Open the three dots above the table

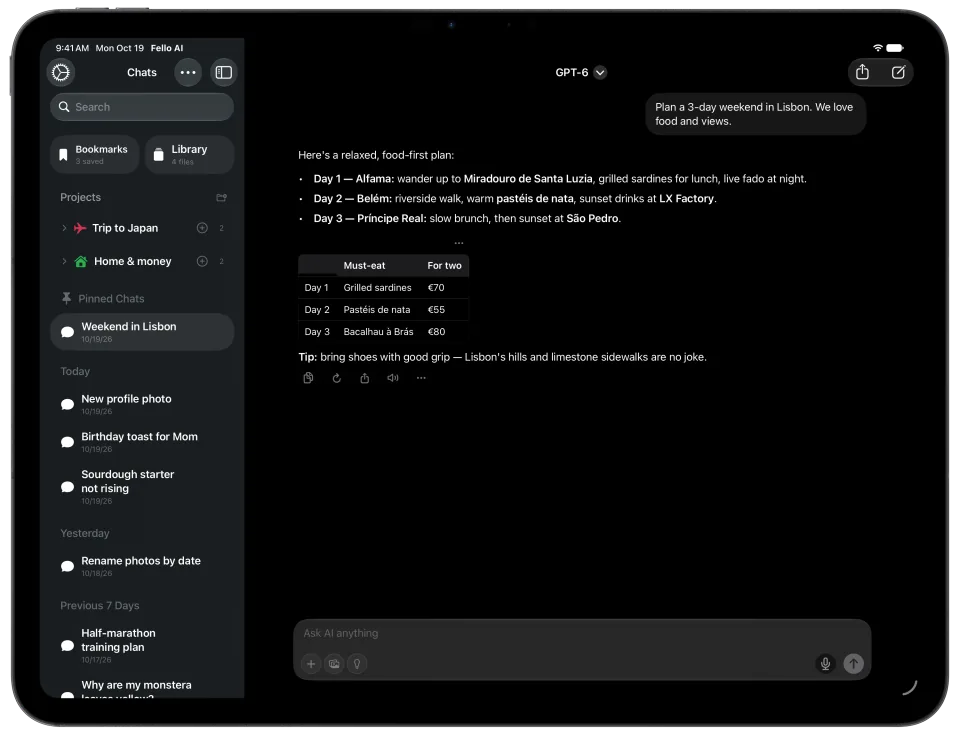(x=459, y=243)
